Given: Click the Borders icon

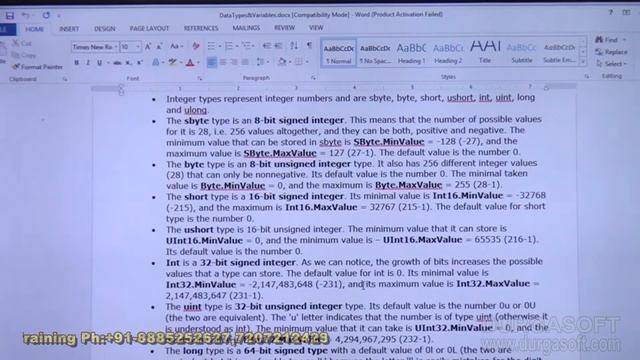Looking at the screenshot, I should coord(299,62).
